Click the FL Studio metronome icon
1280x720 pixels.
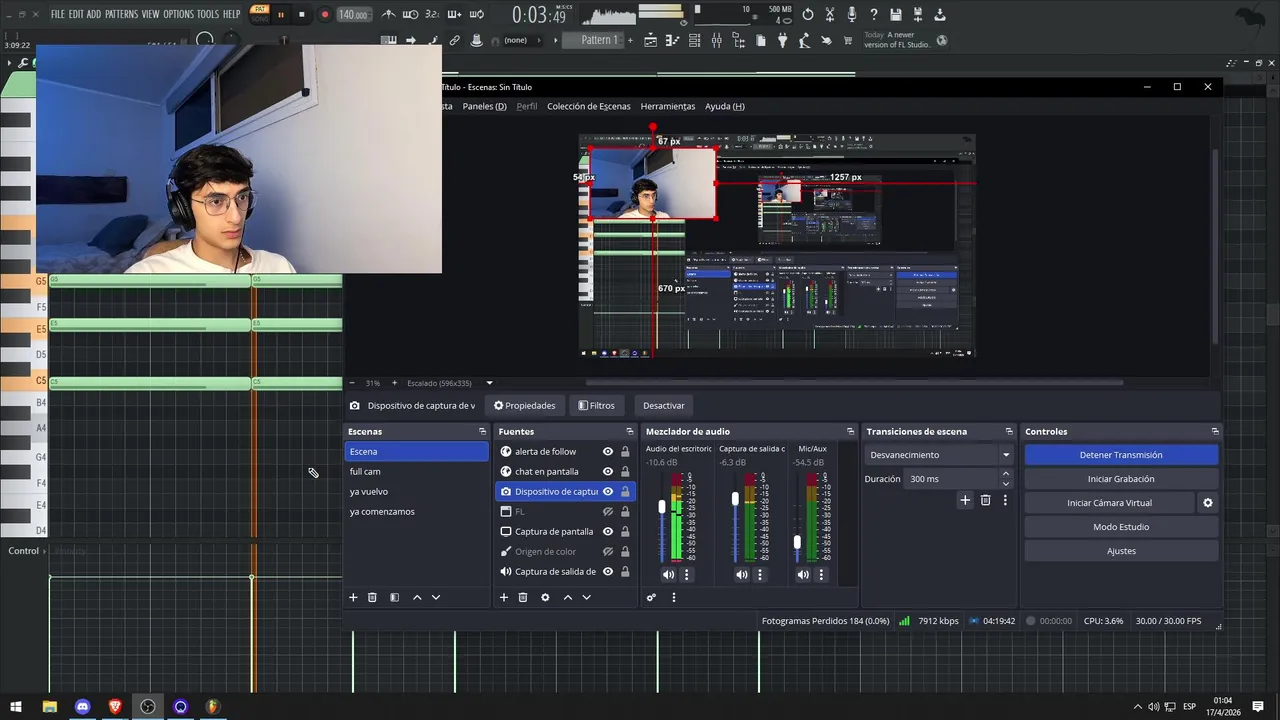coord(389,14)
